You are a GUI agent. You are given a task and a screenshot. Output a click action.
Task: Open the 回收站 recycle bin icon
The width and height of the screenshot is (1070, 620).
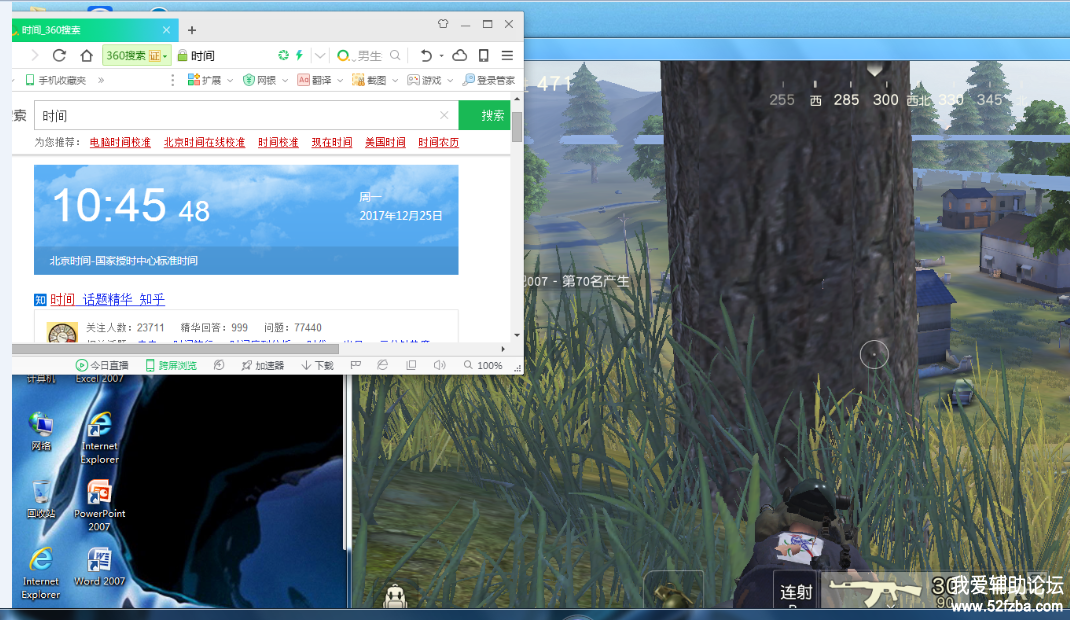tap(41, 499)
